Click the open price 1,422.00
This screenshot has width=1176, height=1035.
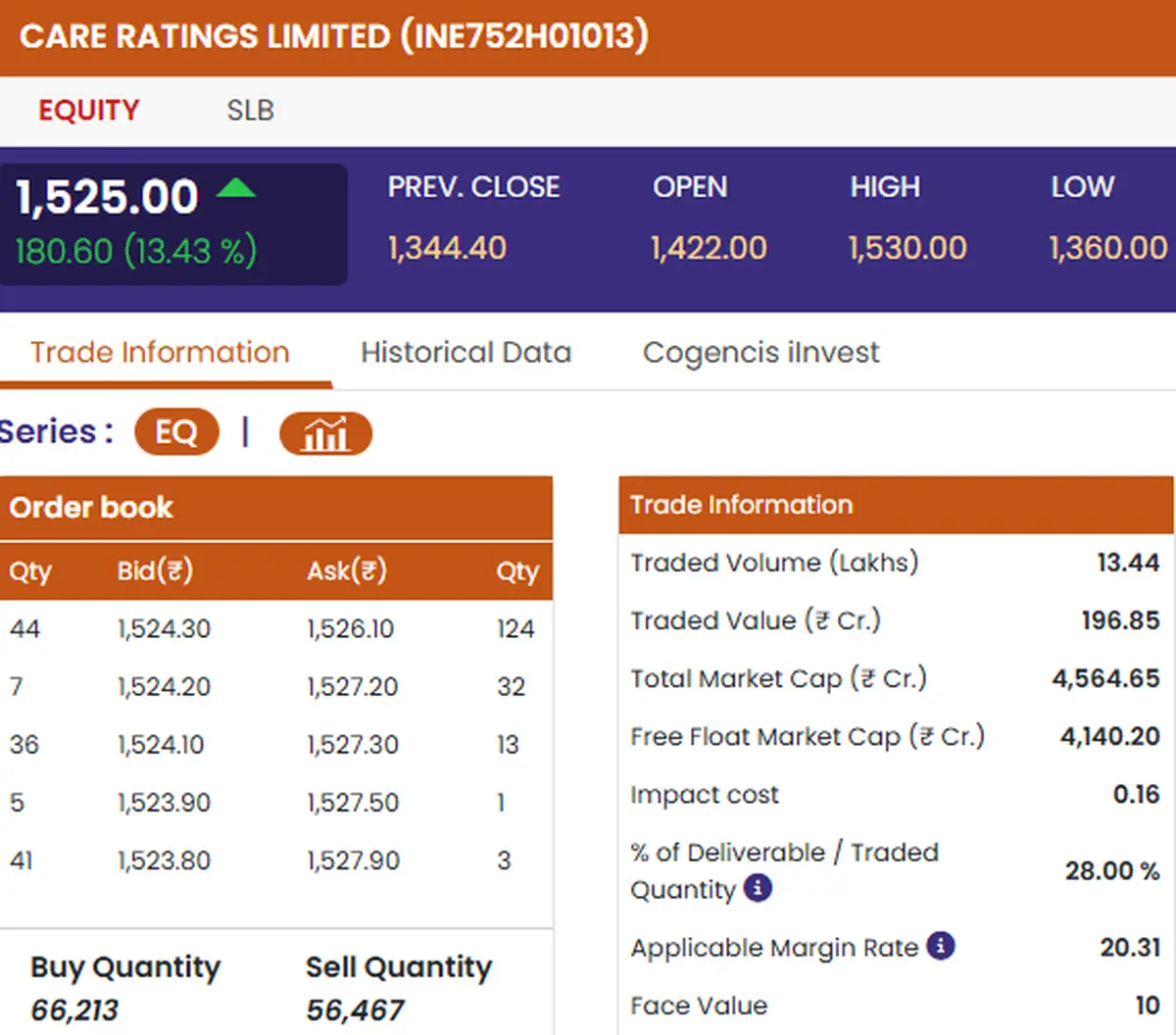click(709, 248)
